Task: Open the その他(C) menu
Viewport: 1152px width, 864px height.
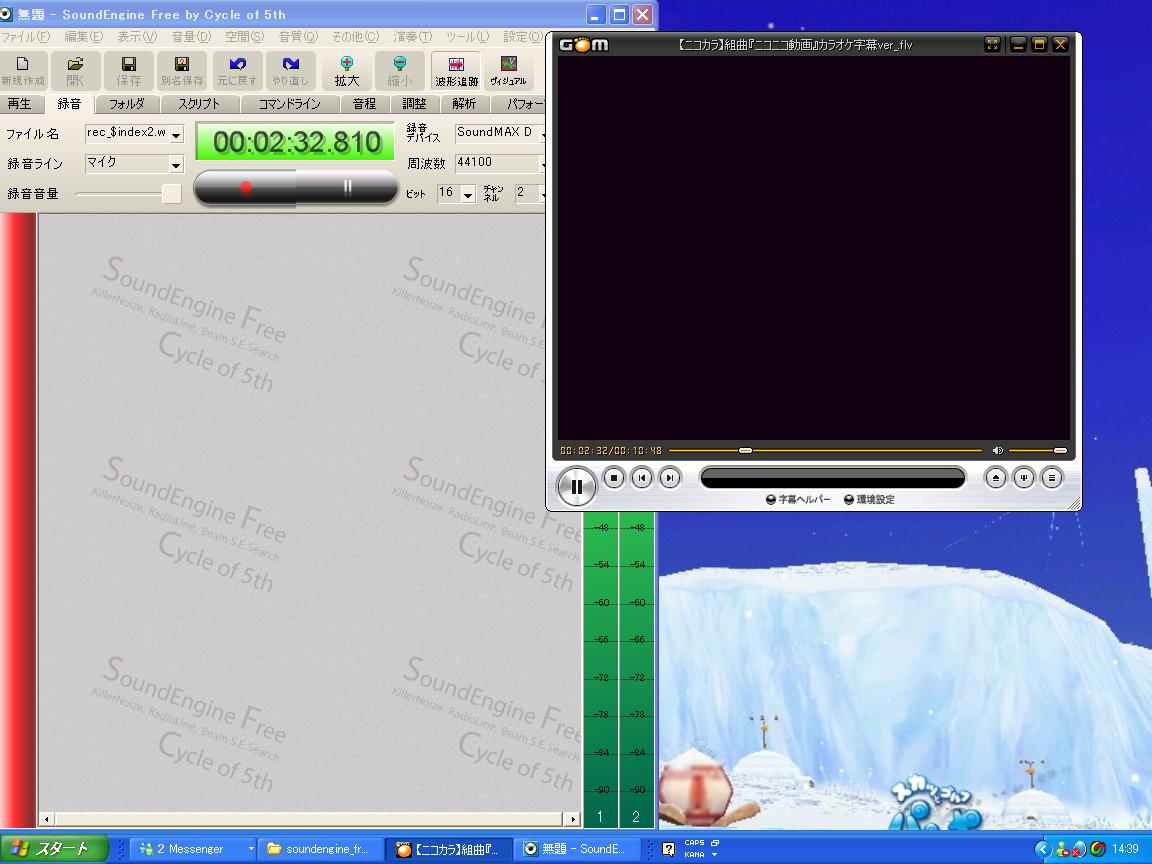Action: point(355,37)
